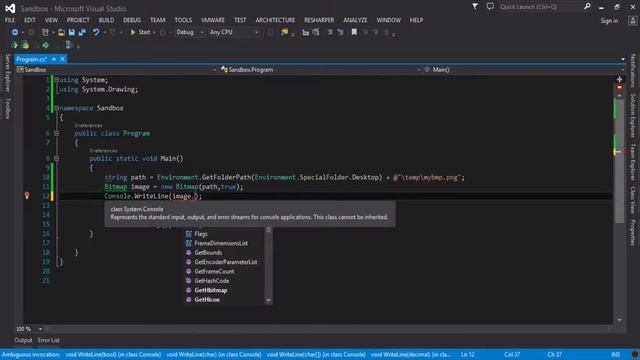Select the Flags item icon in IntelliSense

[189, 234]
